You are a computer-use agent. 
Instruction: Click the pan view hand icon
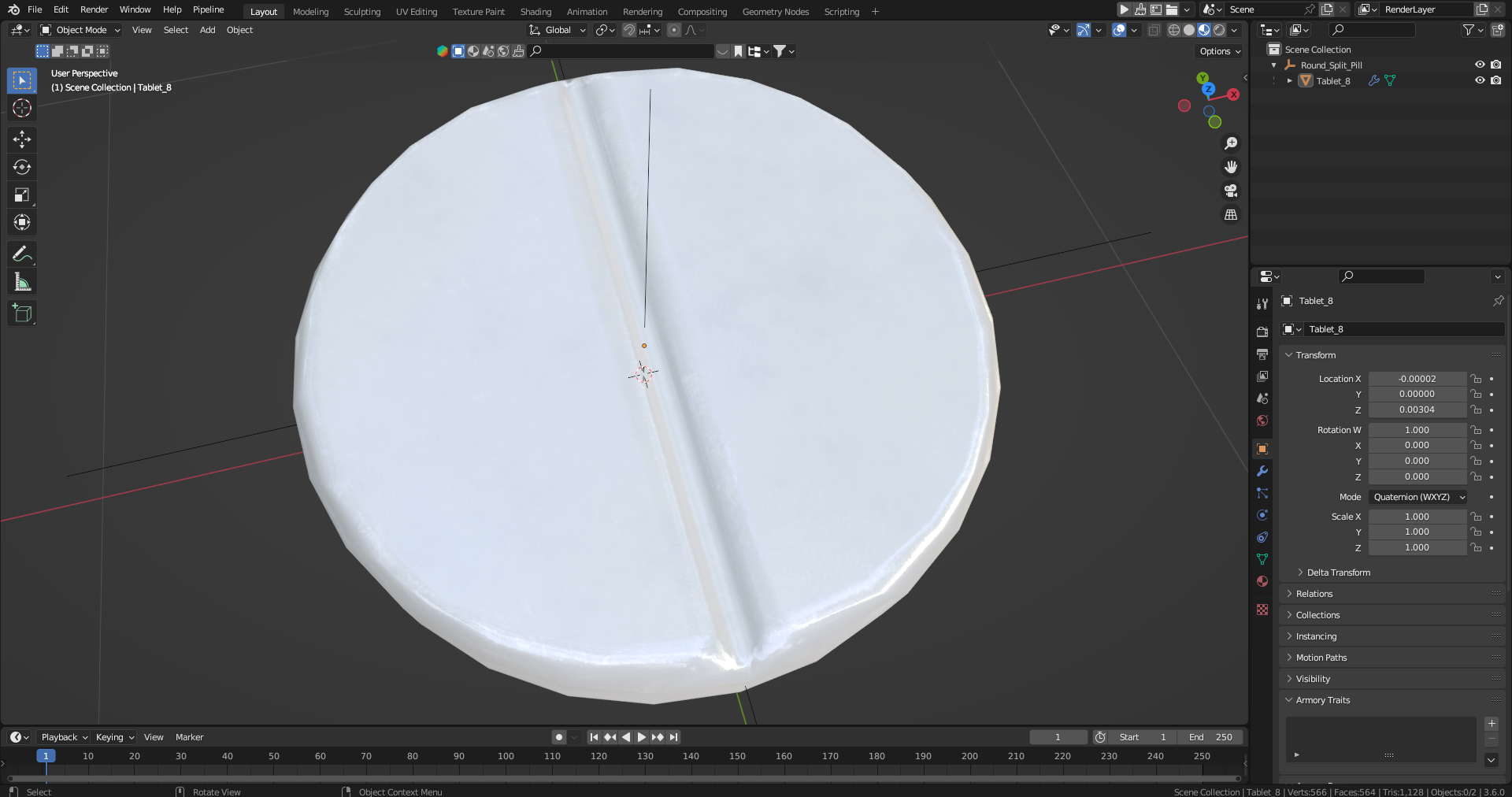[x=1230, y=167]
